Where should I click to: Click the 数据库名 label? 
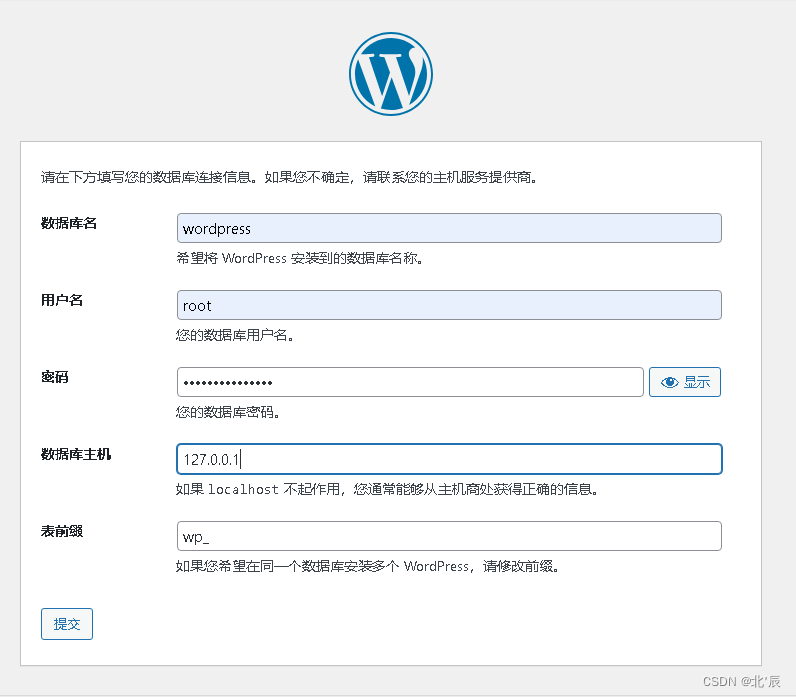pos(69,223)
